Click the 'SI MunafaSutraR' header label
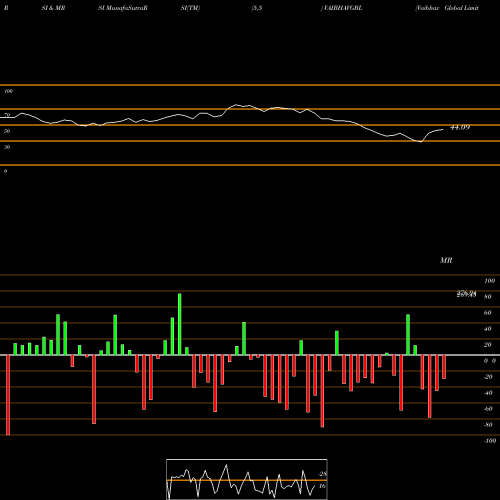Image resolution: width=500 pixels, height=500 pixels. pos(123,8)
